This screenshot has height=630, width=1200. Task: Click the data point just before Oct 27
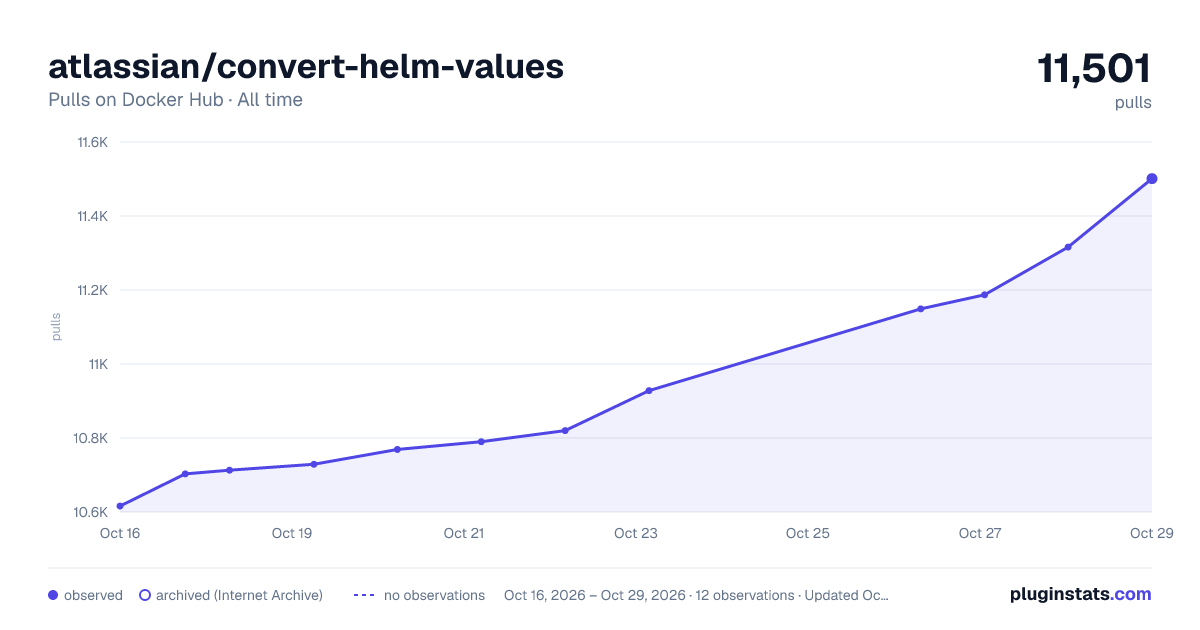pyautogui.click(x=920, y=309)
